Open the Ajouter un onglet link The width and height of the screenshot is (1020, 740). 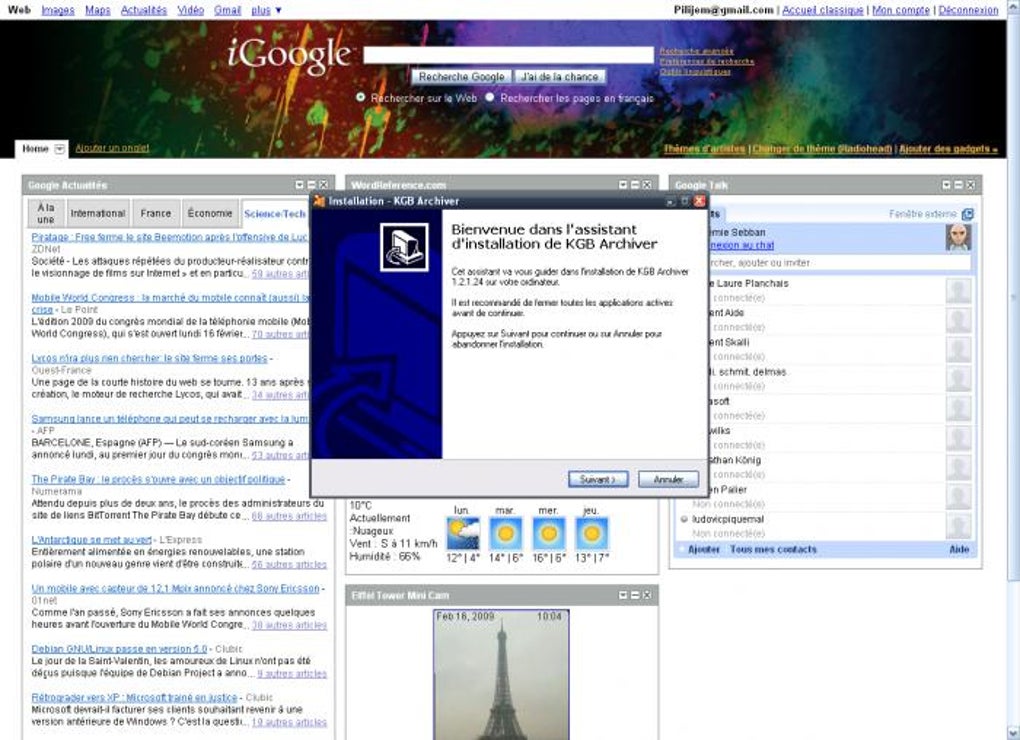point(112,148)
